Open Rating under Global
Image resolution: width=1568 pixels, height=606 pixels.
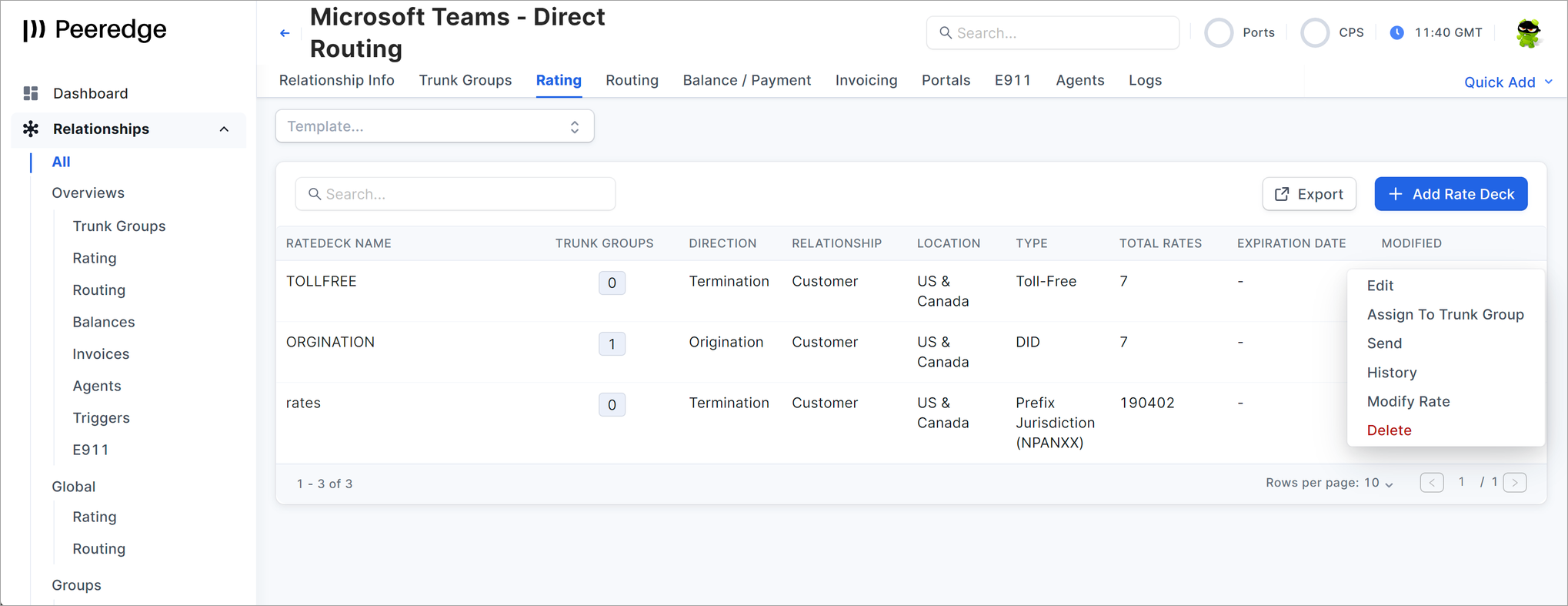point(95,517)
